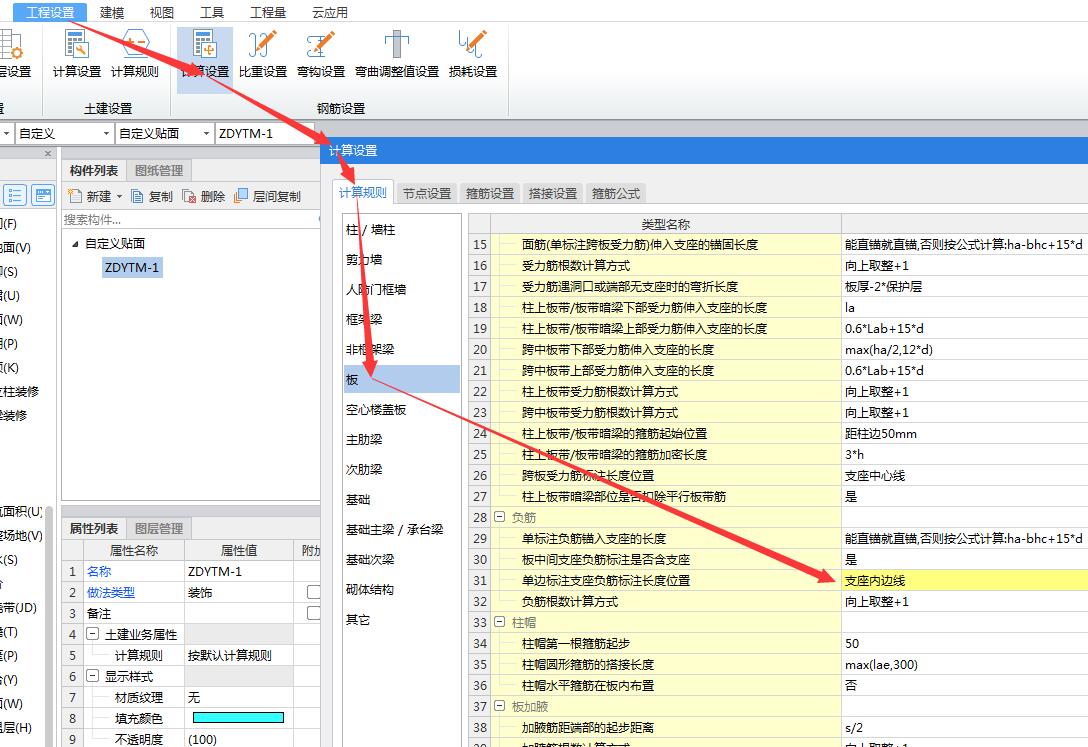Open 视图 ribbon tab
Viewport: 1088px width, 747px height.
click(162, 12)
